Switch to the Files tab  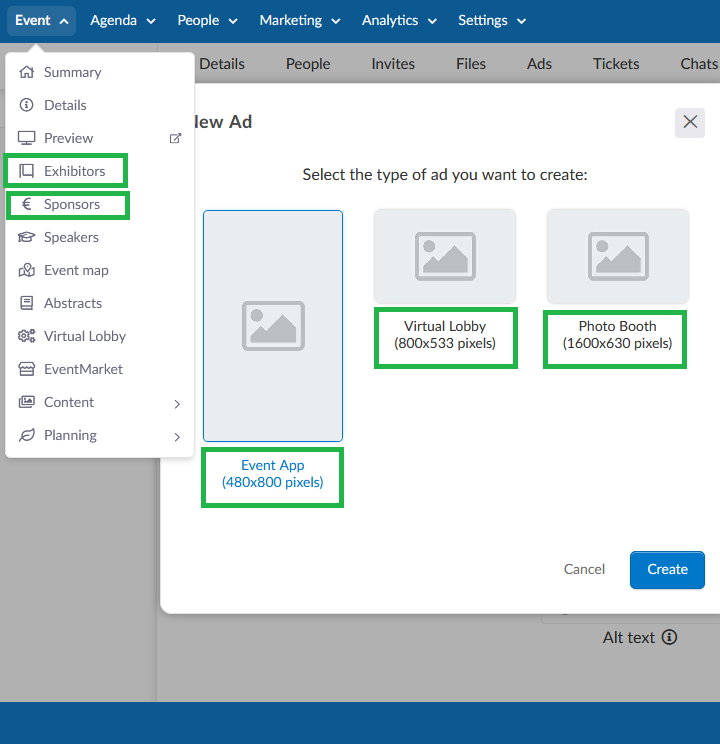471,64
